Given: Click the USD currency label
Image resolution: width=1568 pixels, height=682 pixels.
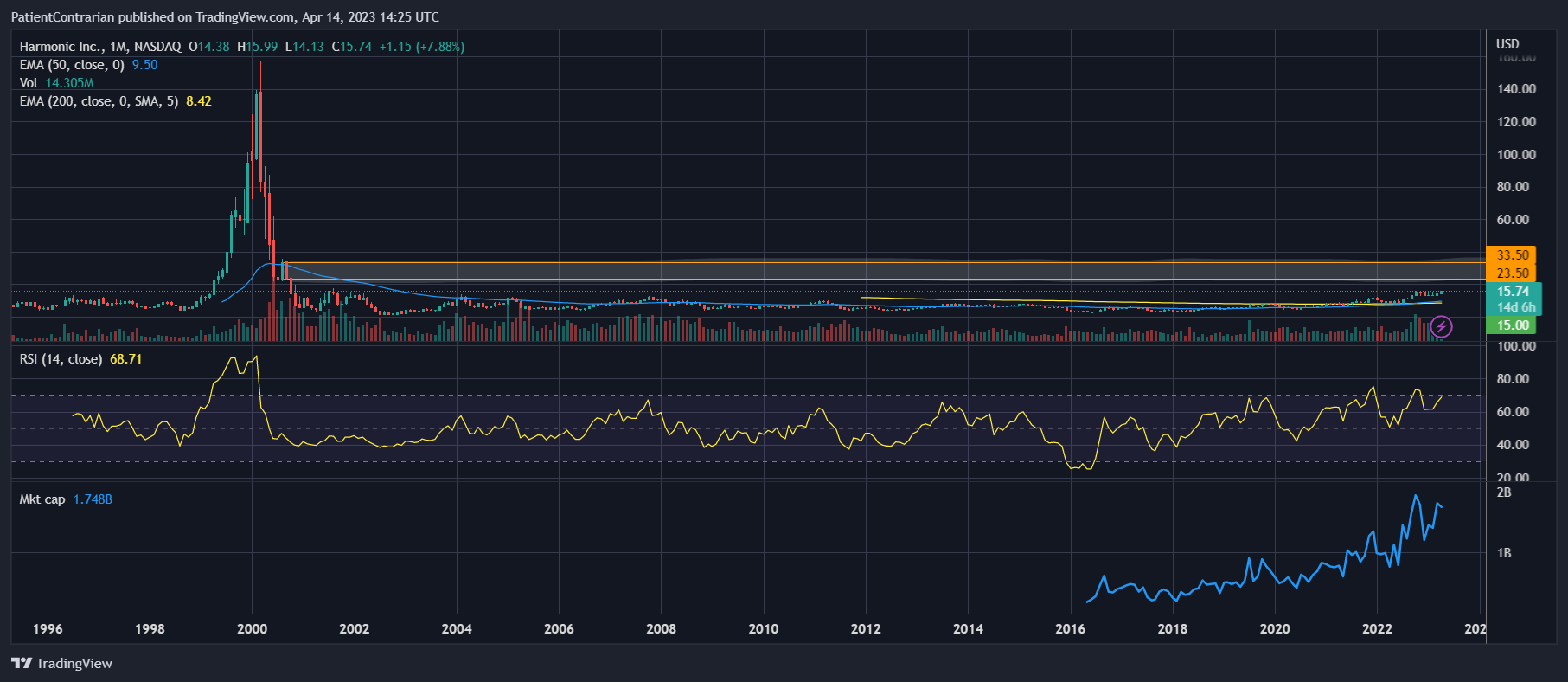Looking at the screenshot, I should tap(1507, 44).
